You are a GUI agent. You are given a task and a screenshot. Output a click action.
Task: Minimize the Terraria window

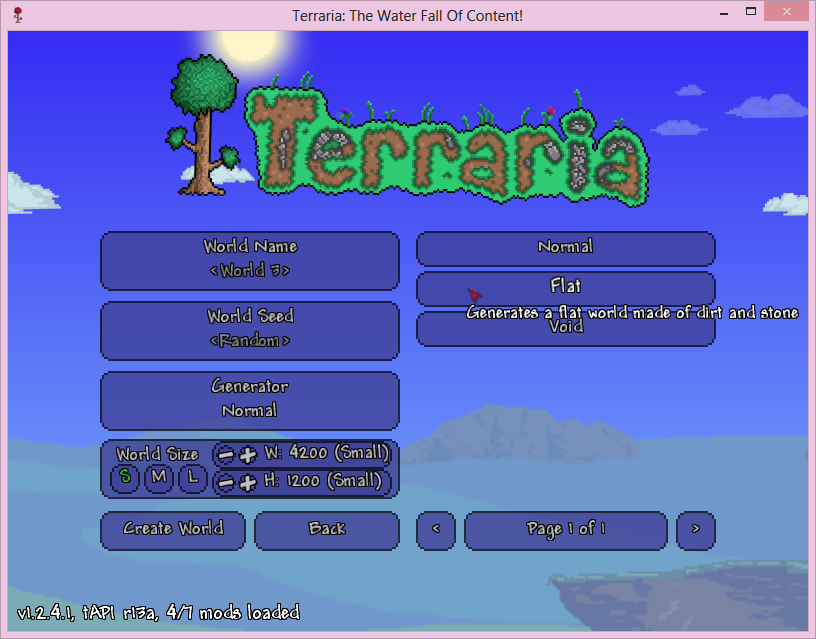[724, 12]
